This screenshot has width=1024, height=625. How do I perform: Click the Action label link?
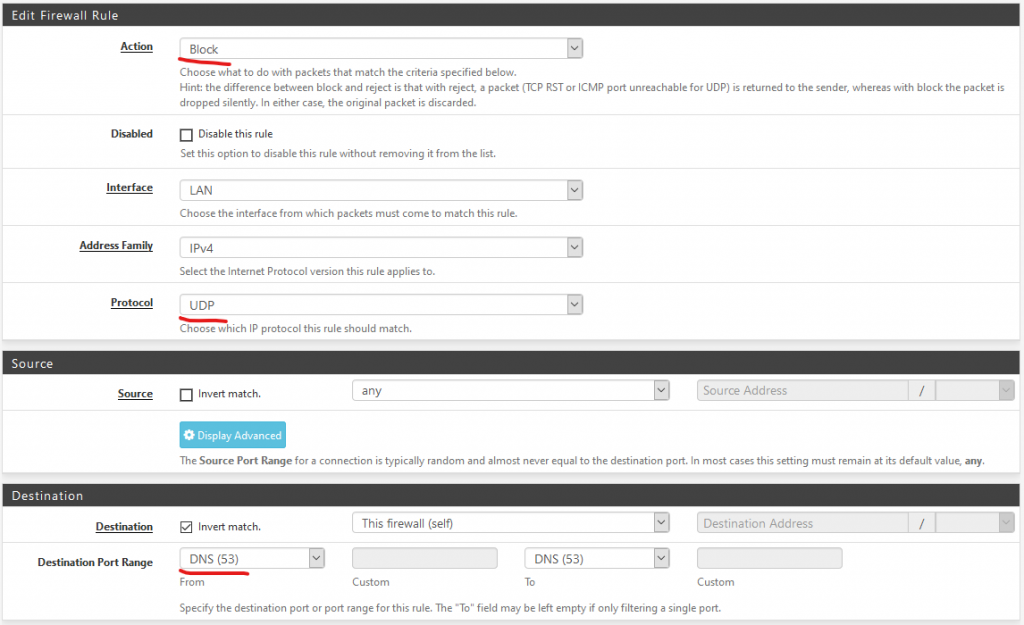point(136,46)
